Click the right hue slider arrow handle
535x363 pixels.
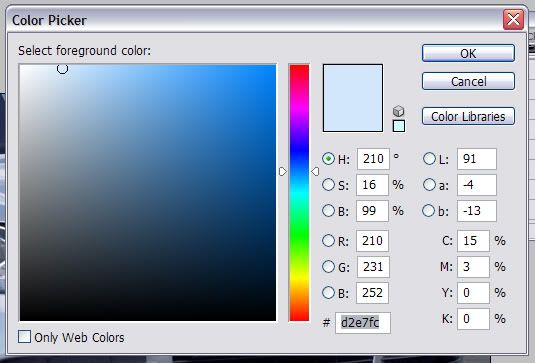(315, 171)
